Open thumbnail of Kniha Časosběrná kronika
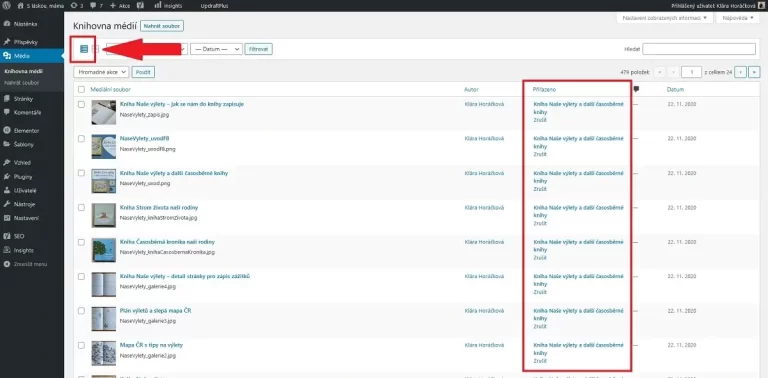 (104, 250)
